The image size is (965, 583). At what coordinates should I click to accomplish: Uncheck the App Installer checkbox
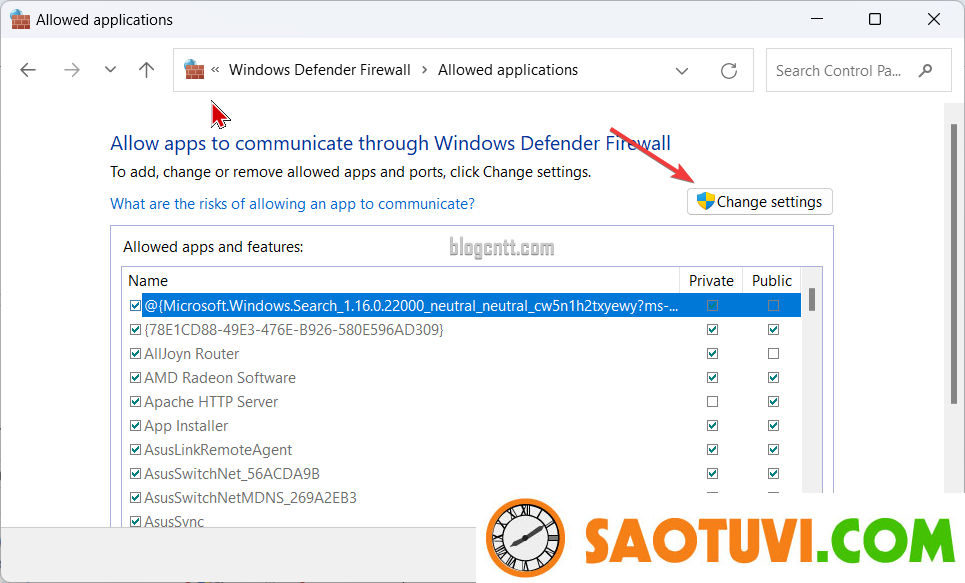tap(135, 425)
